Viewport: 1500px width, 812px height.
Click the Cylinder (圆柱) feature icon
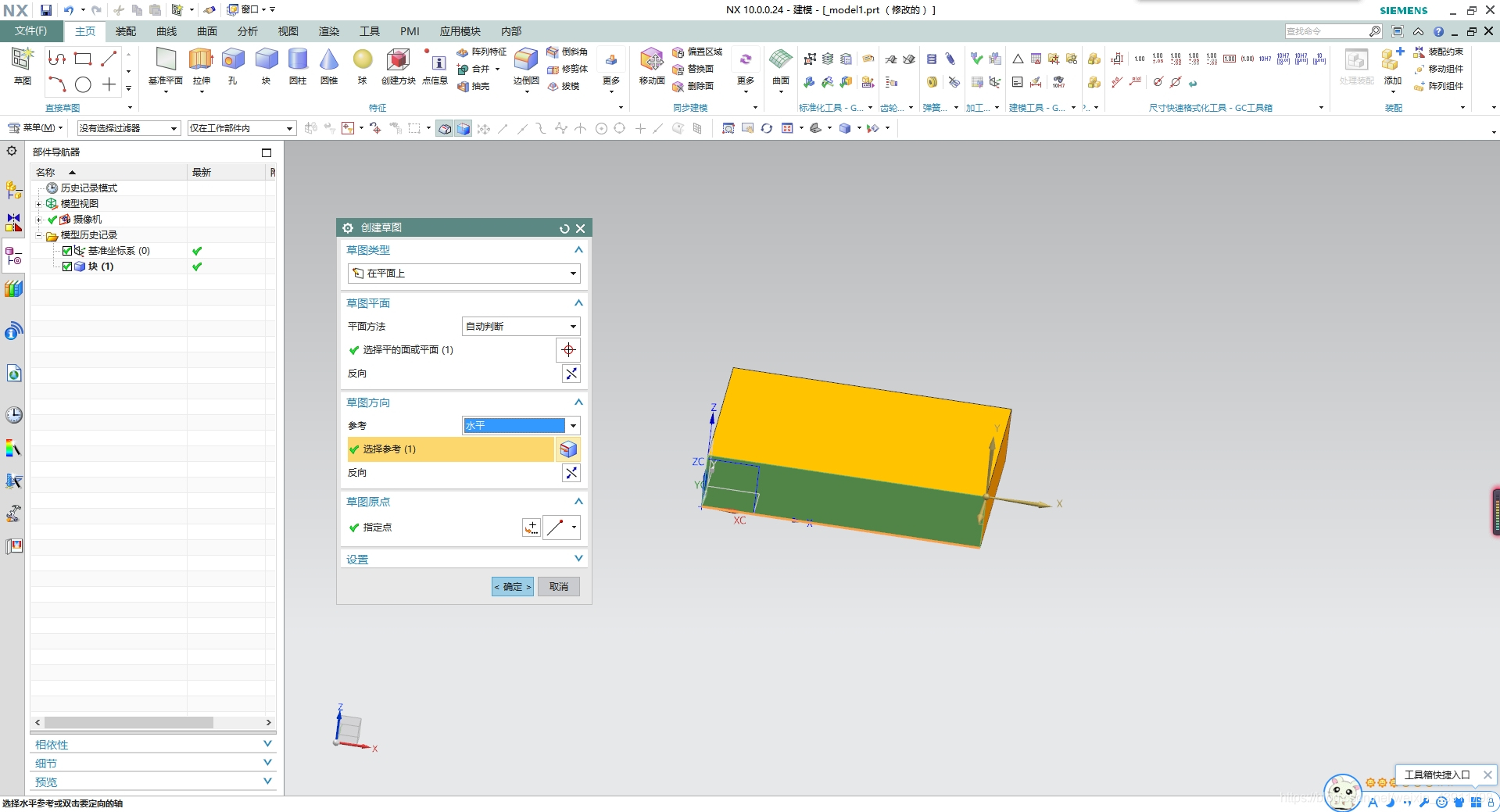(298, 65)
